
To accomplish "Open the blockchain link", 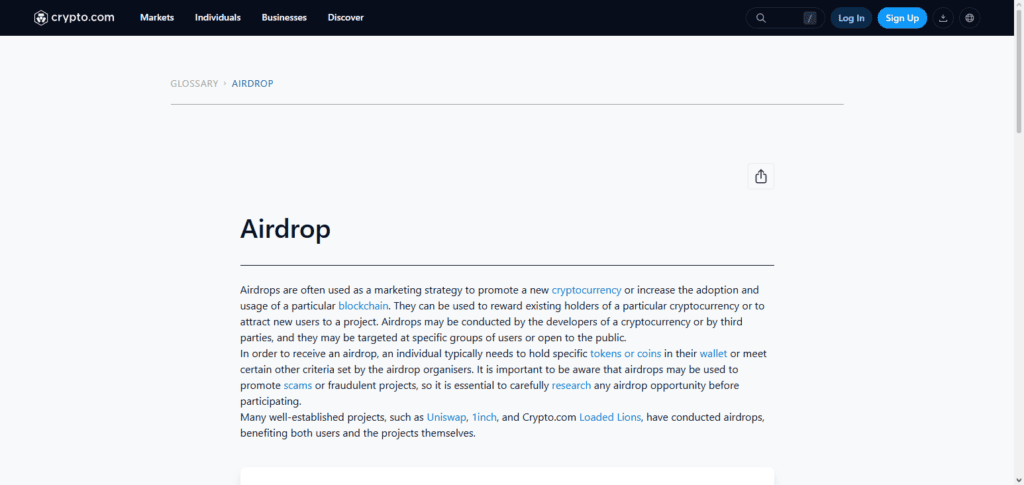I will coord(364,305).
